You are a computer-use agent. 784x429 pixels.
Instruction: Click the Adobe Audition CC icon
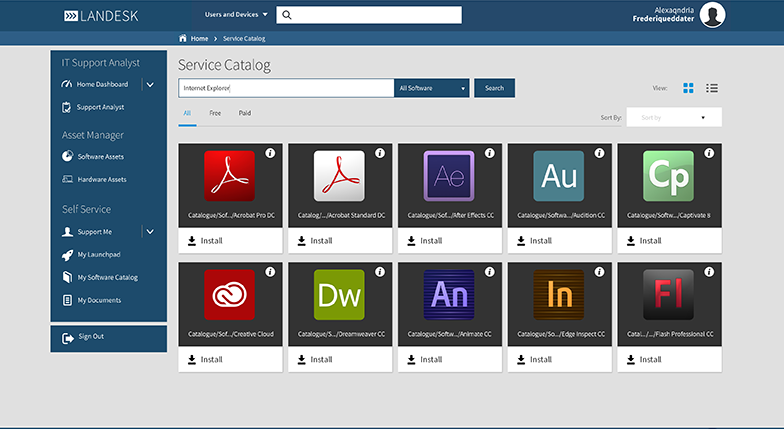pos(559,176)
